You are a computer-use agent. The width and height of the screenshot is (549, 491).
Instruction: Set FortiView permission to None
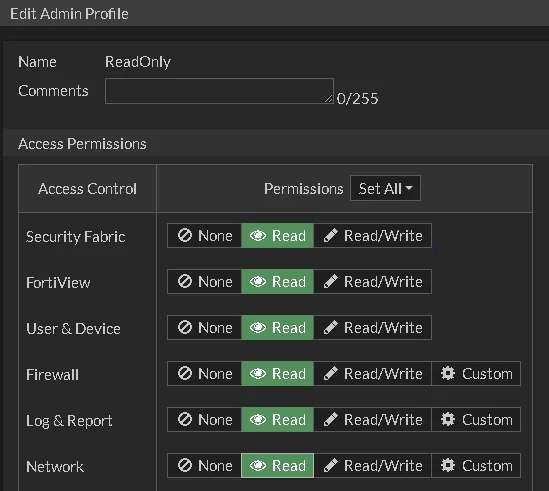tap(204, 282)
